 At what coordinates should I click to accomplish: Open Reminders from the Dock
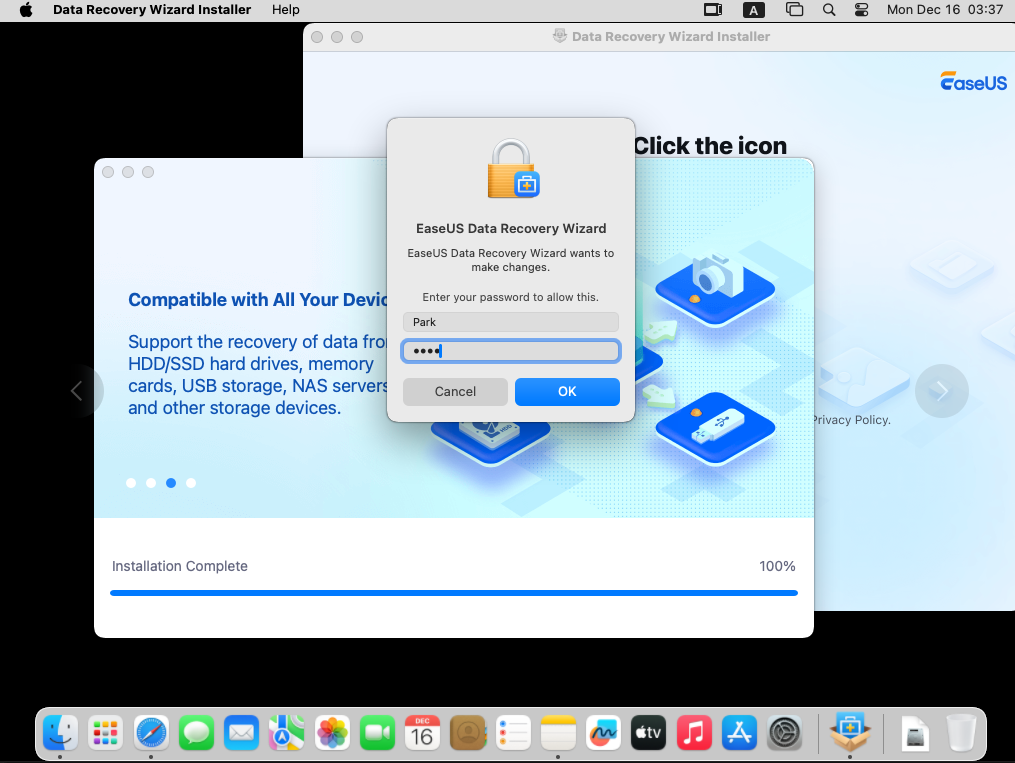click(513, 733)
